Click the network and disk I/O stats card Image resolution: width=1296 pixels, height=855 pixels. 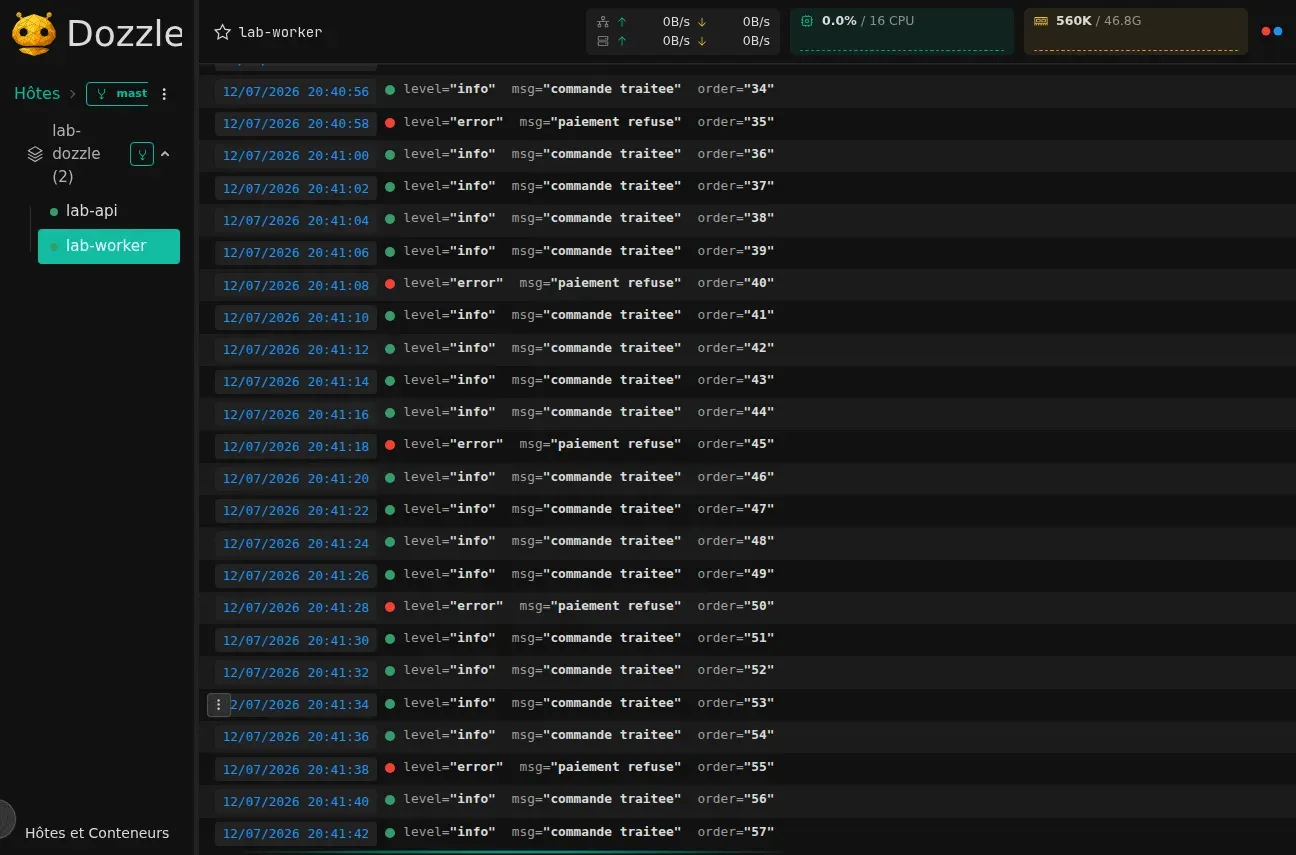(683, 31)
